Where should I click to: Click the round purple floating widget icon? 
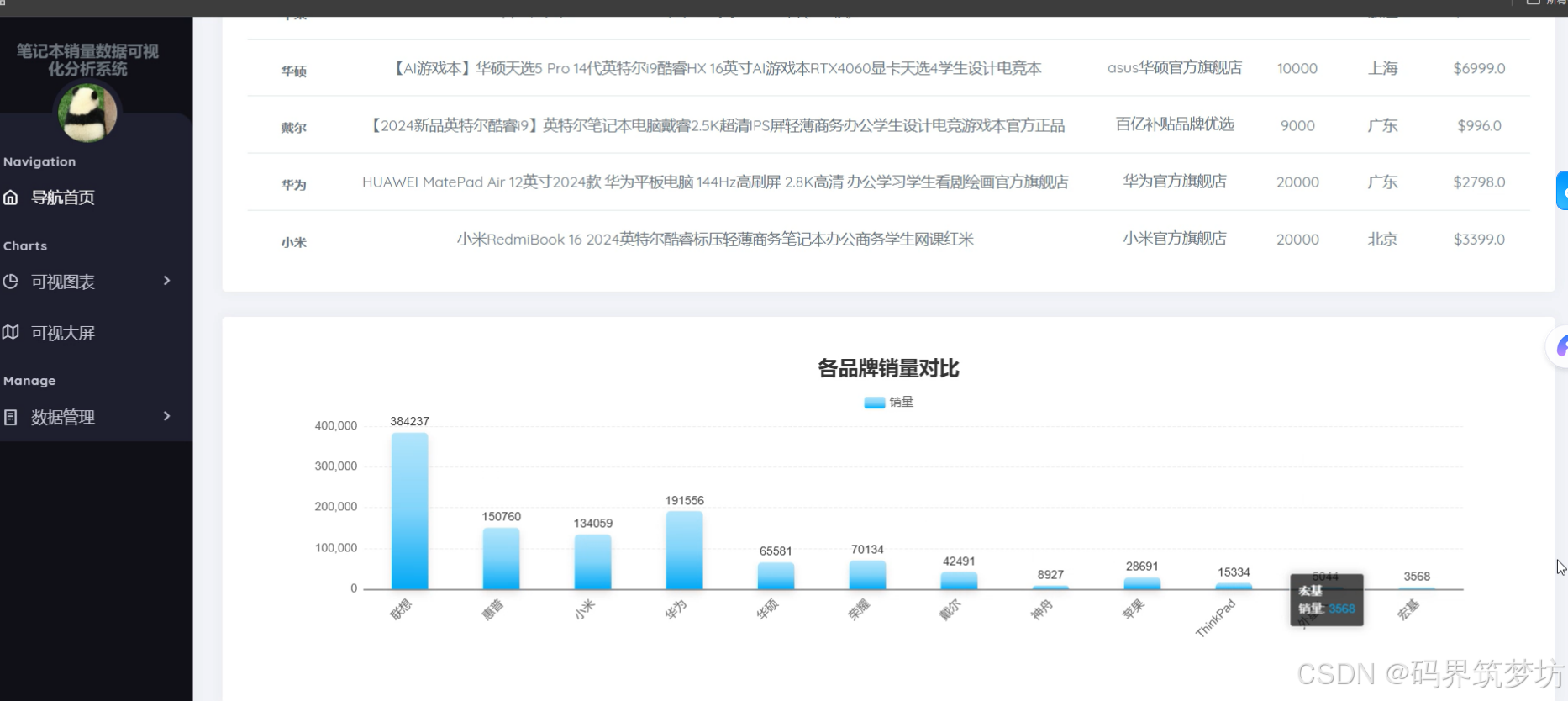click(1560, 346)
